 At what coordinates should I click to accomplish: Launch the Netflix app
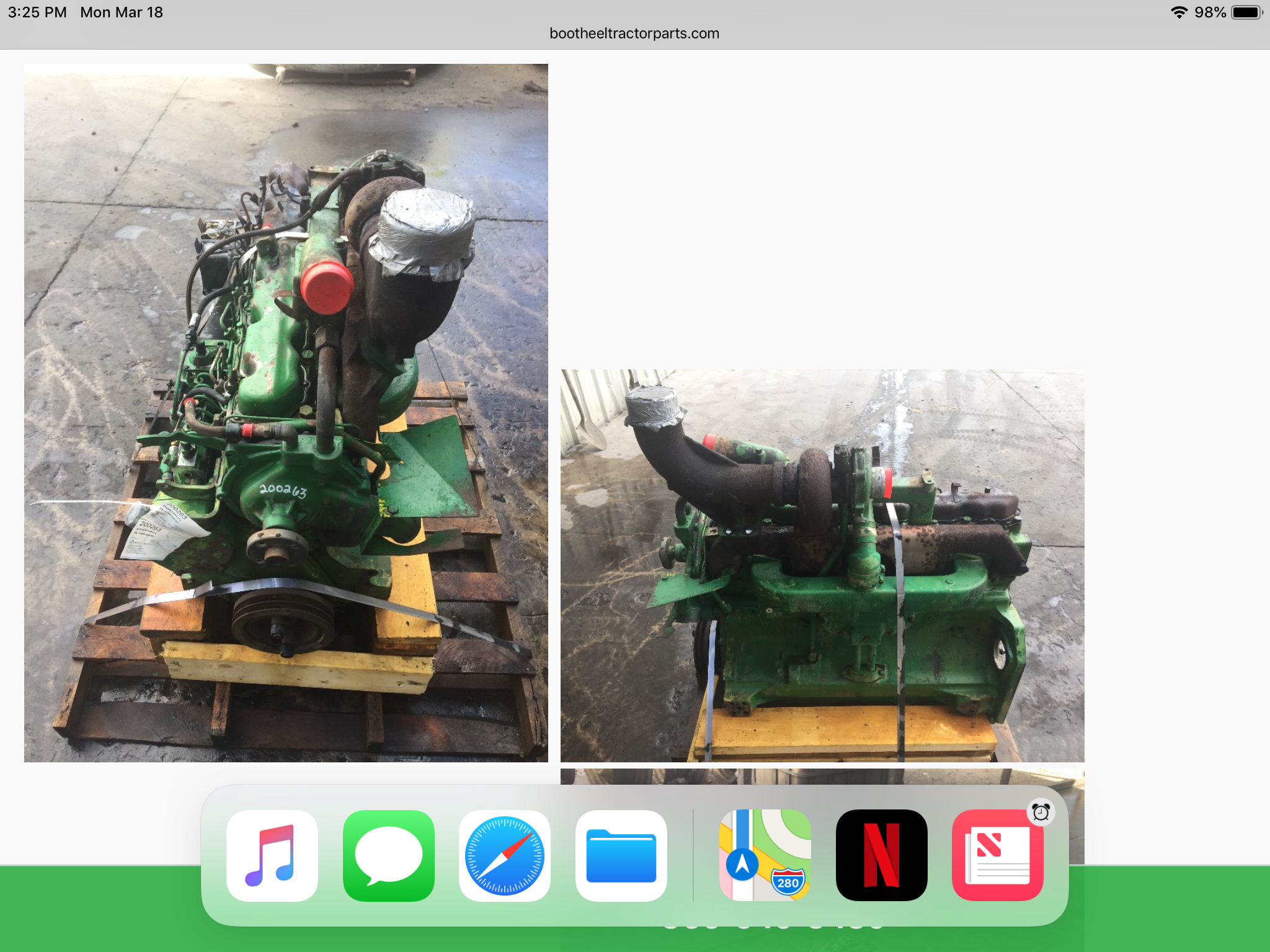coord(881,855)
